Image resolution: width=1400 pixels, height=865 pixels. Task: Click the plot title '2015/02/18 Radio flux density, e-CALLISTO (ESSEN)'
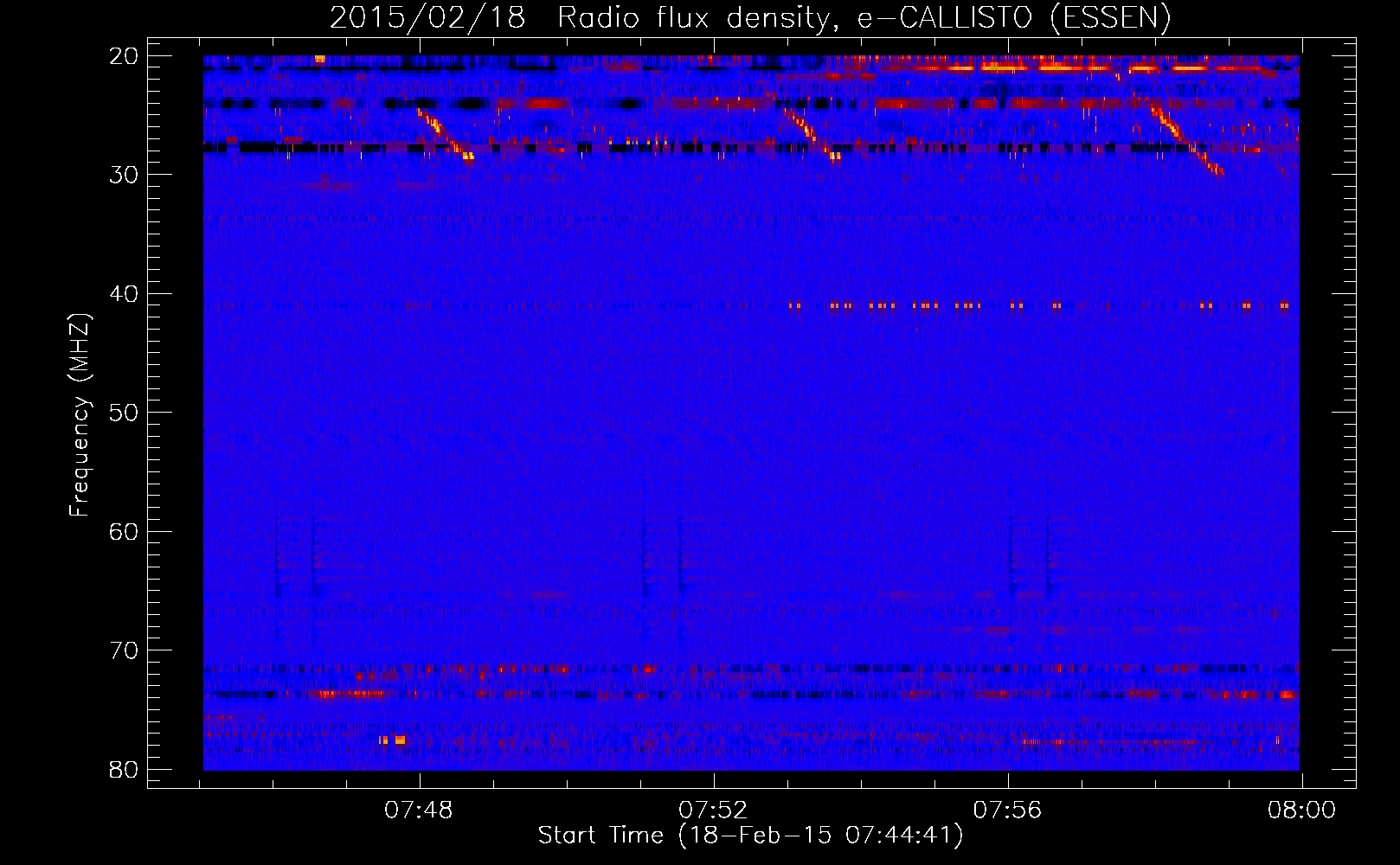[x=750, y=18]
